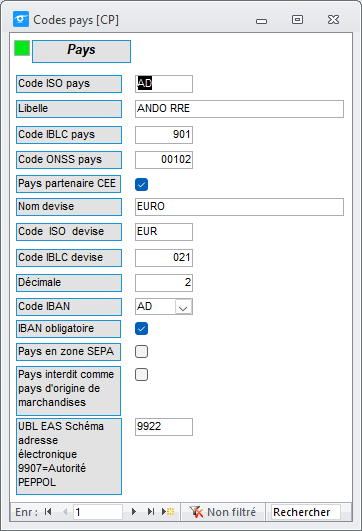
Task: Click the Pays header button
Action: (x=81, y=51)
